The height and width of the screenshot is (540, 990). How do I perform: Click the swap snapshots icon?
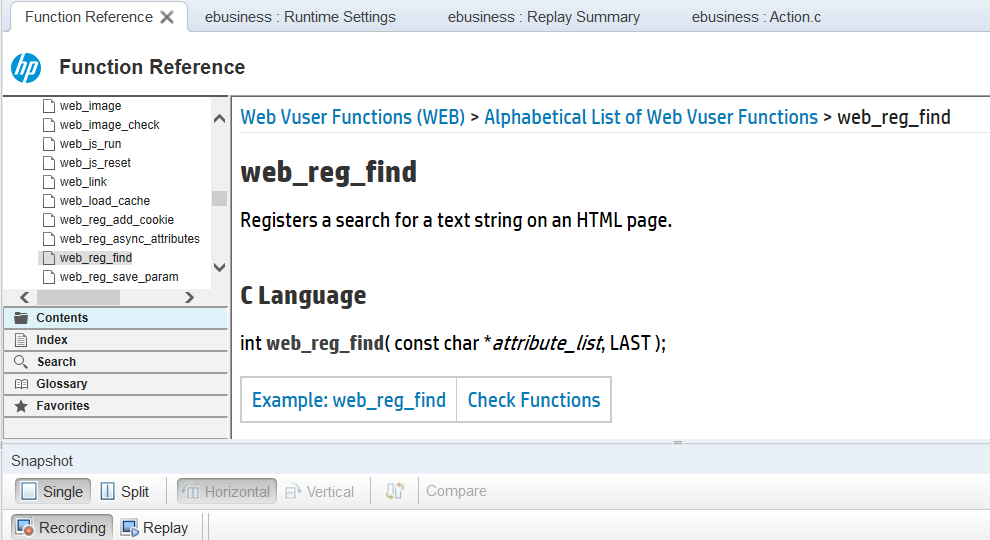[x=395, y=491]
